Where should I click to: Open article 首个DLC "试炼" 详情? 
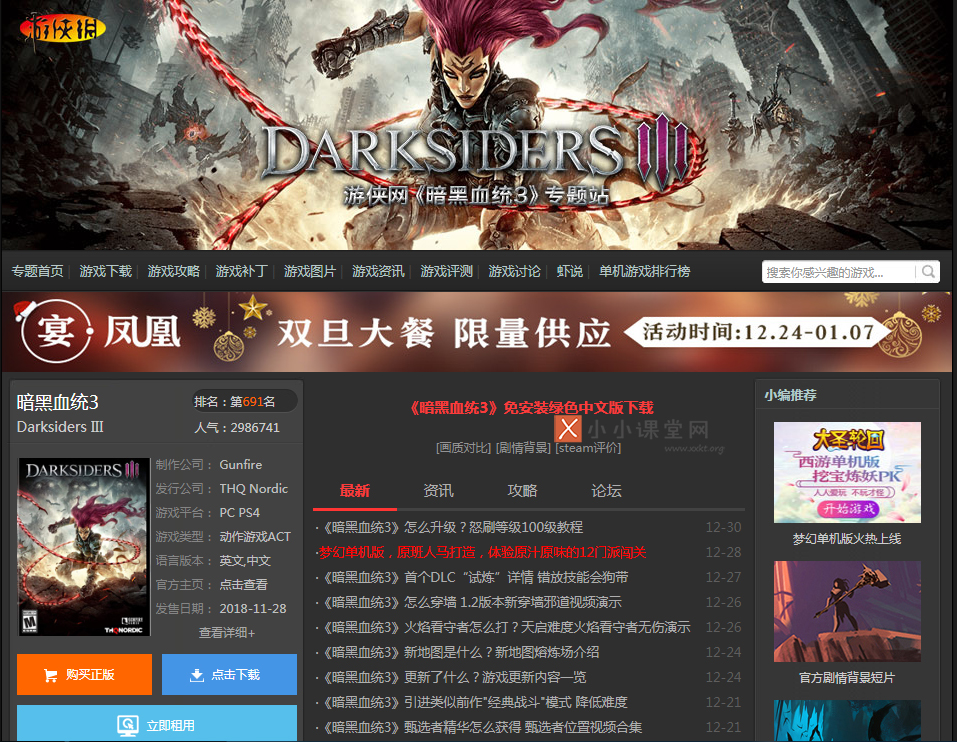point(475,577)
